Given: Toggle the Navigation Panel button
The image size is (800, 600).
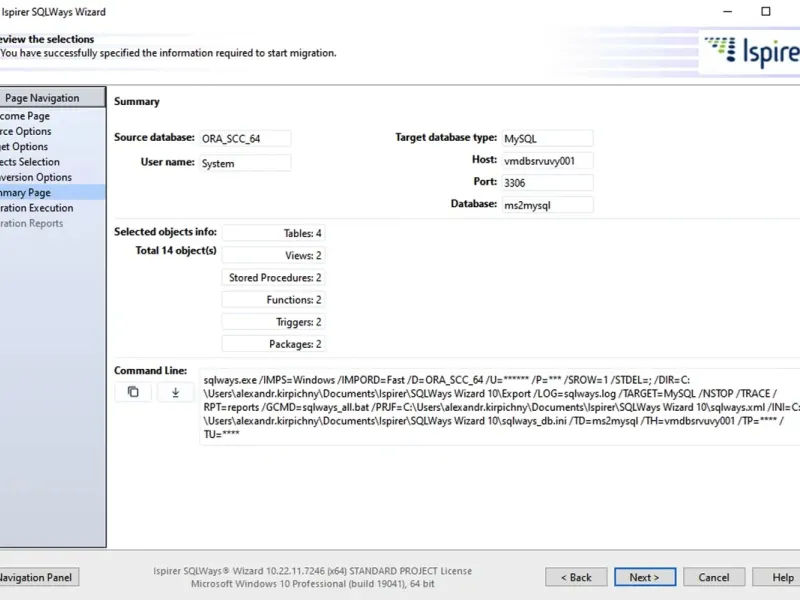Looking at the screenshot, I should click(39, 577).
